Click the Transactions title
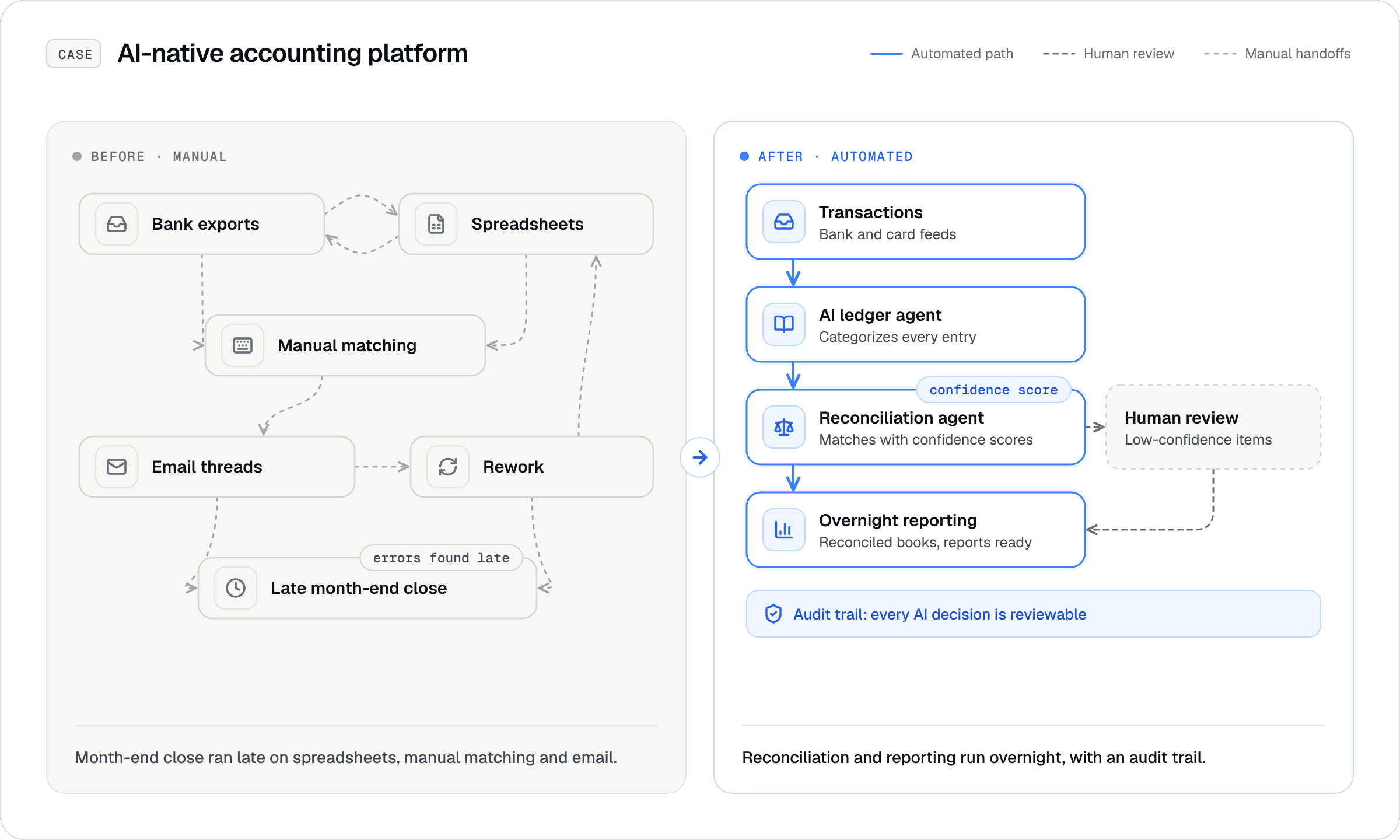Screen dimensions: 1400x840 [871, 212]
